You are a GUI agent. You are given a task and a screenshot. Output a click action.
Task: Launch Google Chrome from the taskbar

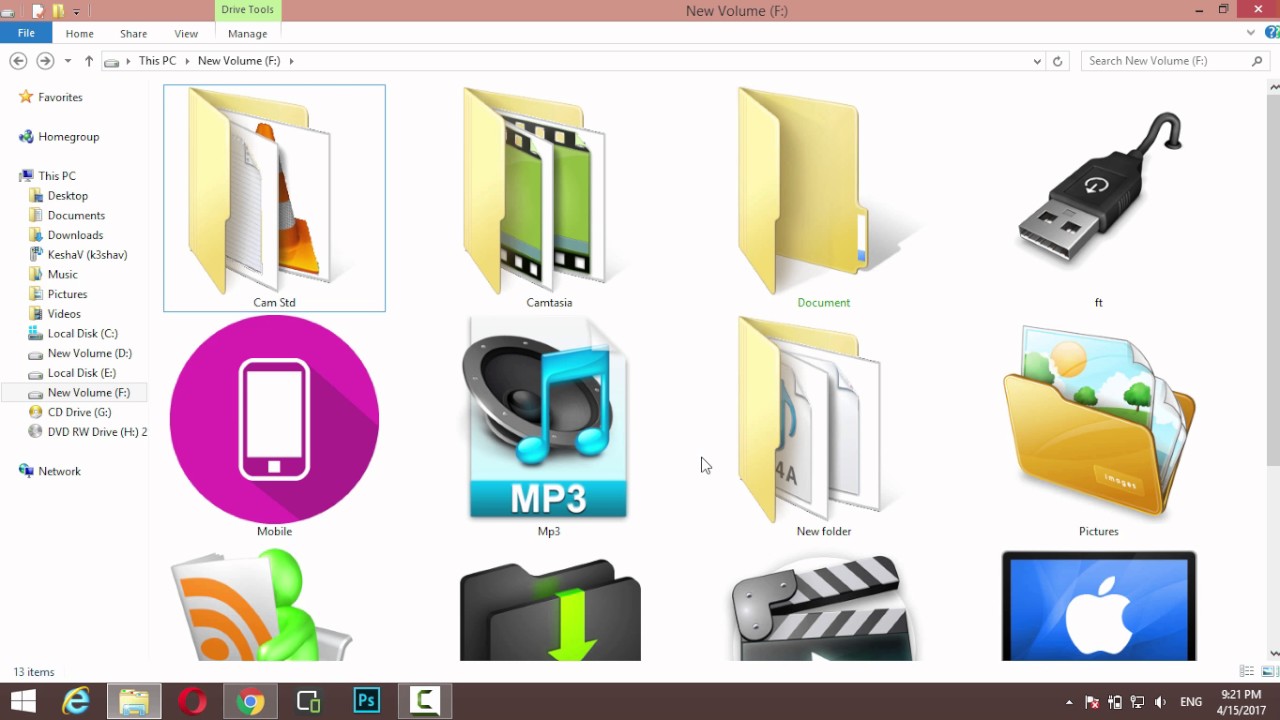(x=250, y=701)
